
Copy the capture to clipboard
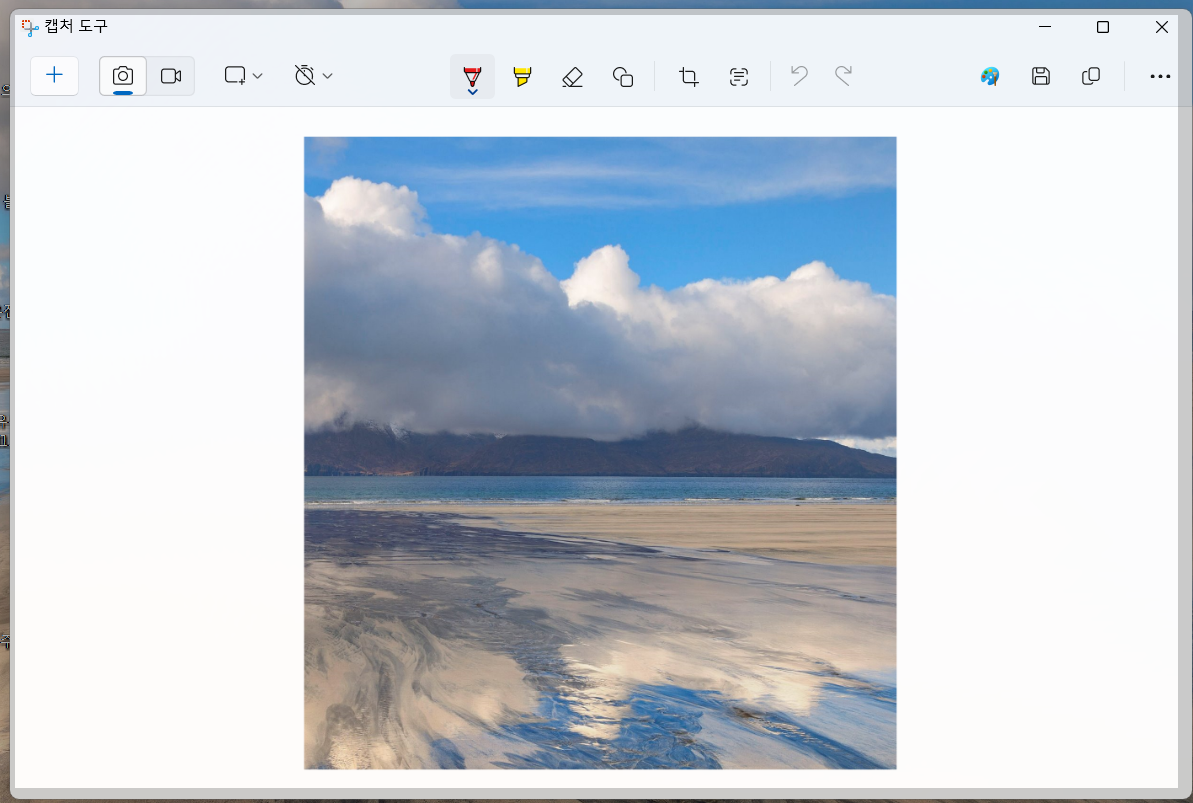[x=1091, y=76]
